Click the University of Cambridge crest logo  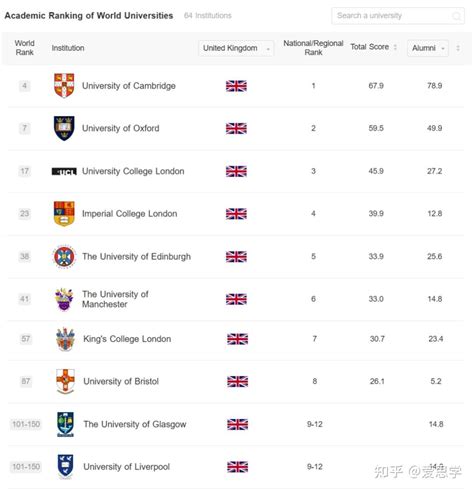click(x=64, y=86)
